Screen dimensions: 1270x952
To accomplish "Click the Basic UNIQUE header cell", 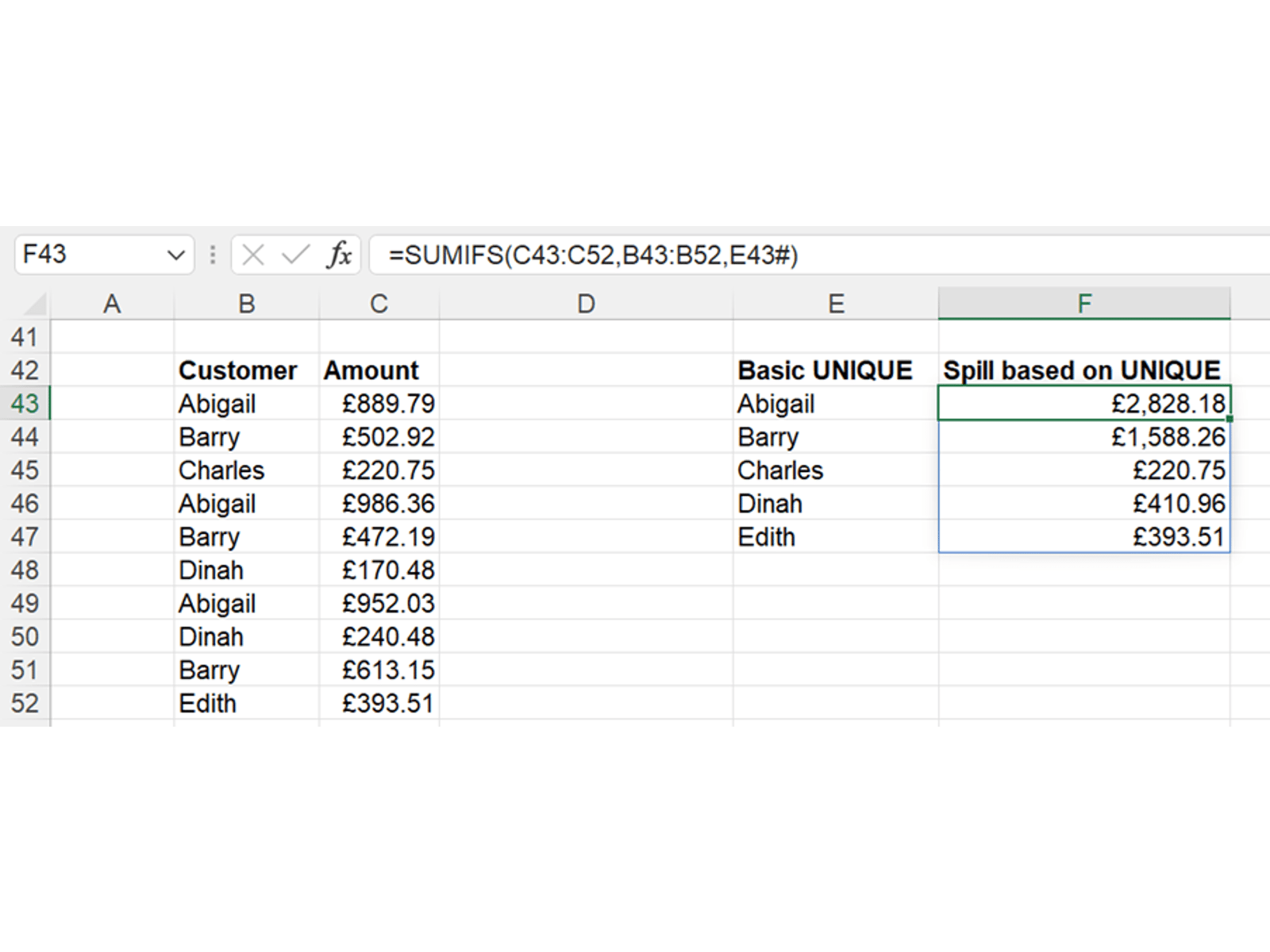I will pos(825,370).
